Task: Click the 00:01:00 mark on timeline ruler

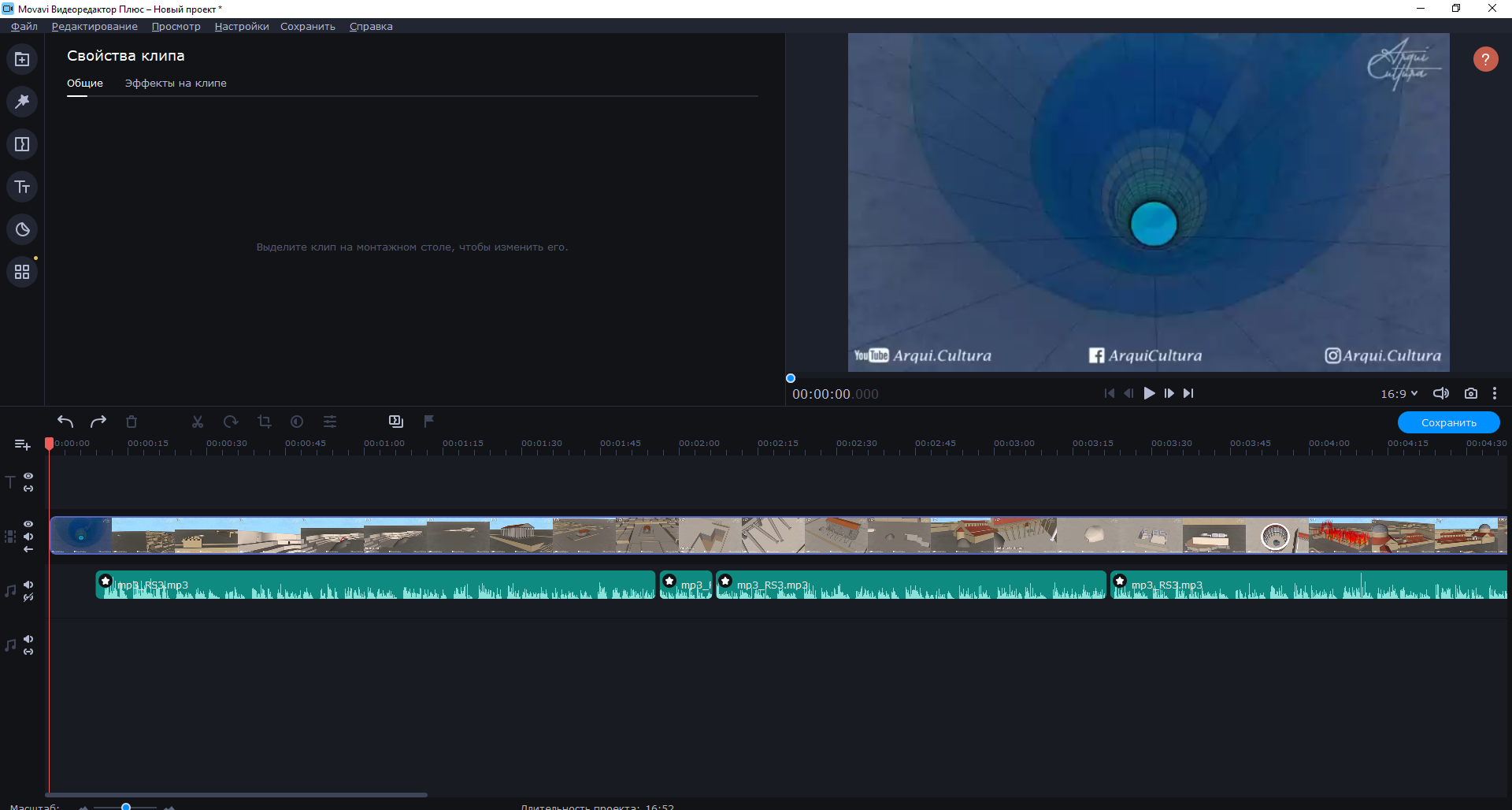Action: (384, 444)
